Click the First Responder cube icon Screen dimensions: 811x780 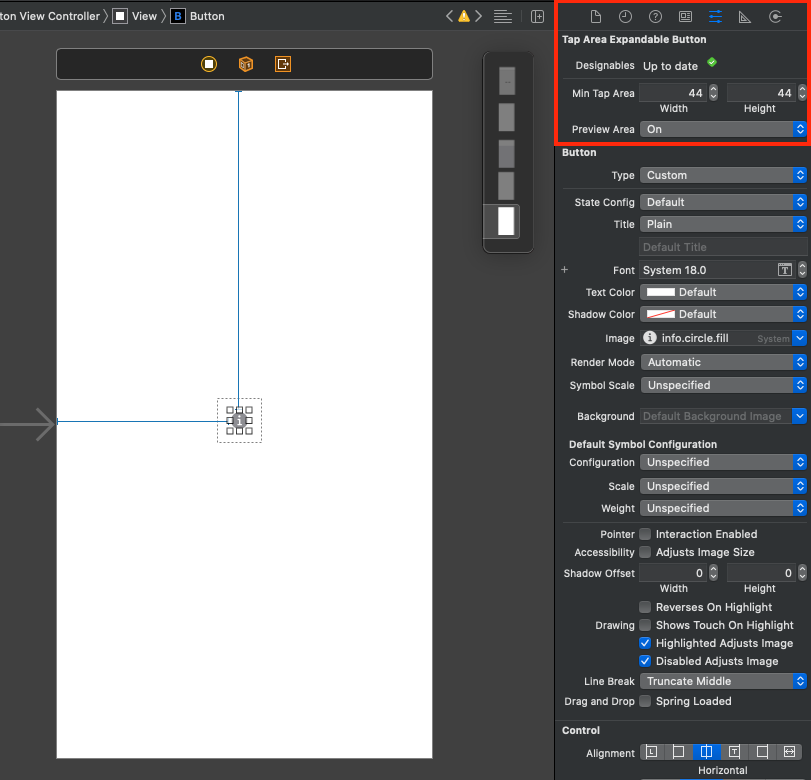point(246,64)
